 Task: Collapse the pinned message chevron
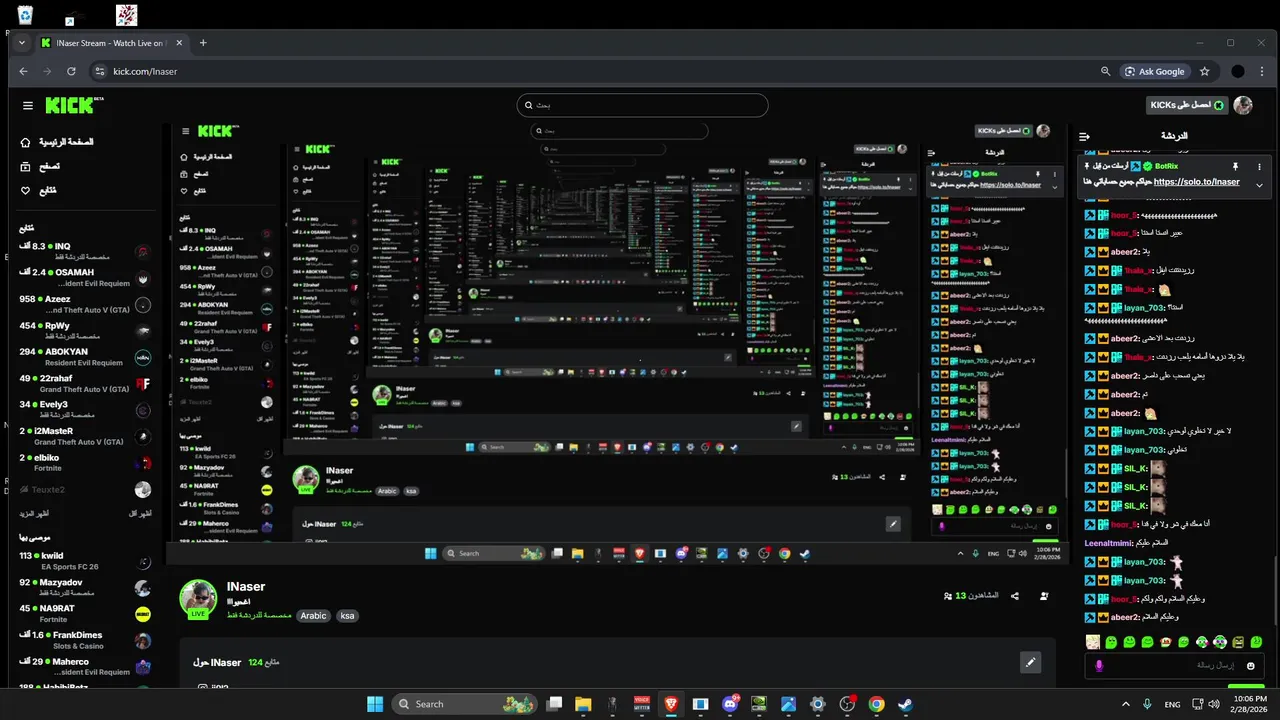1259,185
